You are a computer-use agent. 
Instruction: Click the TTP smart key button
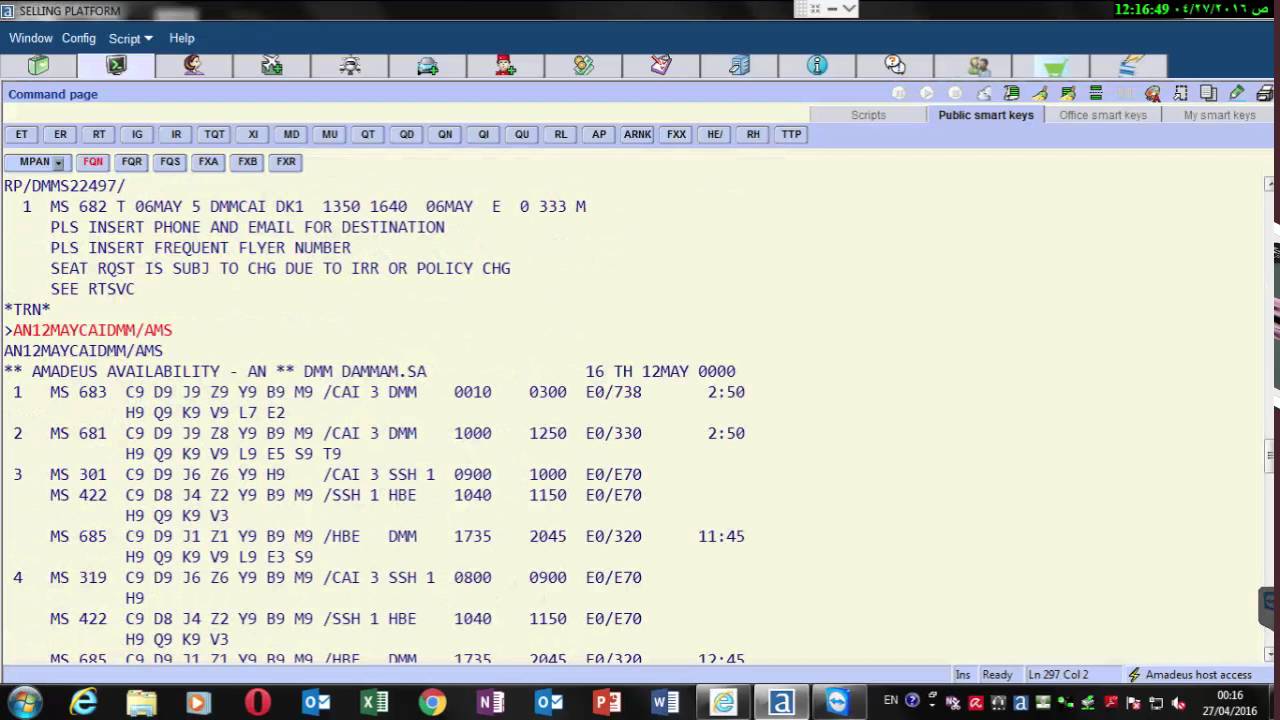click(791, 134)
